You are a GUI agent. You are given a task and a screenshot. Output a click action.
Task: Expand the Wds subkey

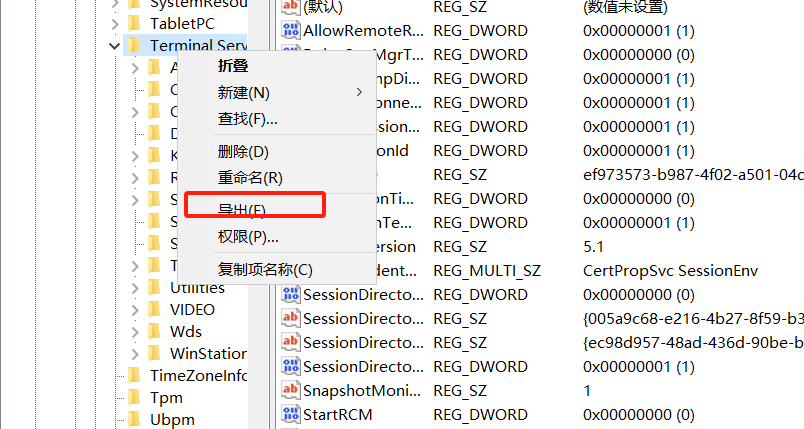pos(135,332)
